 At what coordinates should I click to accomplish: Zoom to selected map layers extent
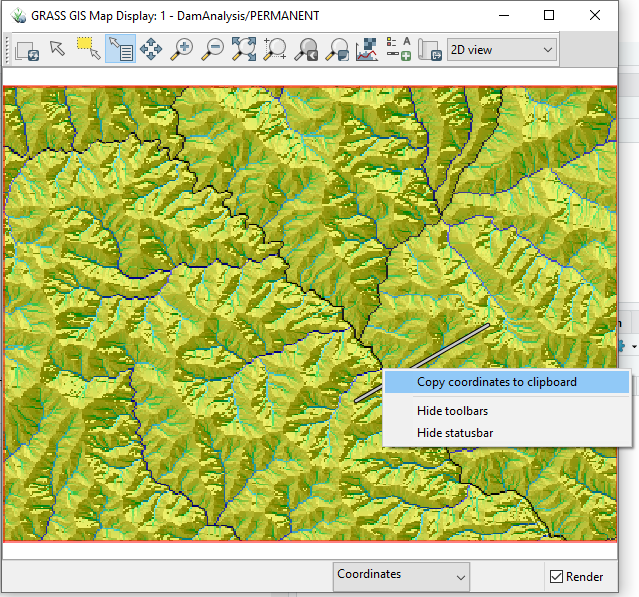coord(244,49)
